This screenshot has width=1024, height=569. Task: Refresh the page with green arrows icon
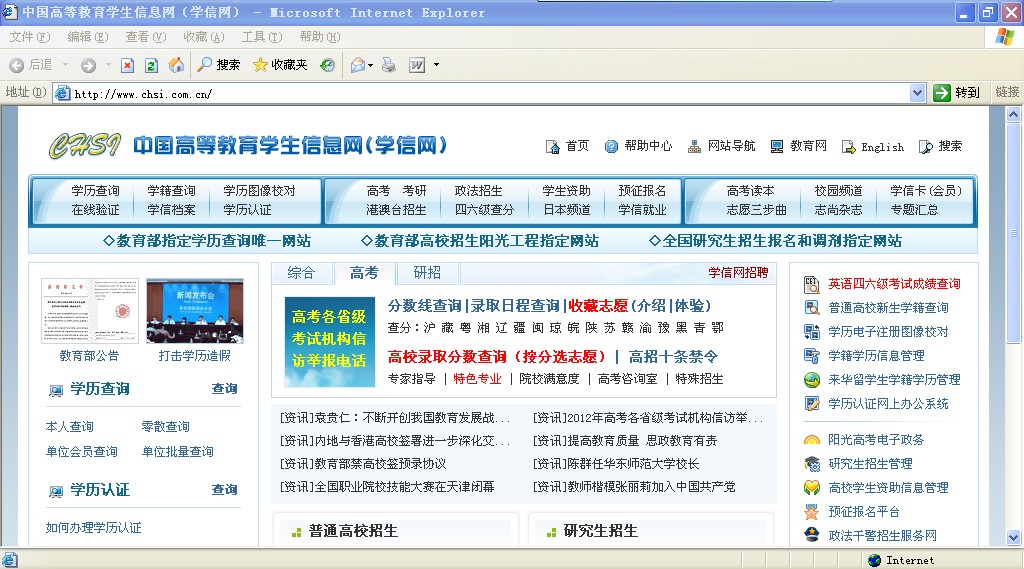[152, 65]
